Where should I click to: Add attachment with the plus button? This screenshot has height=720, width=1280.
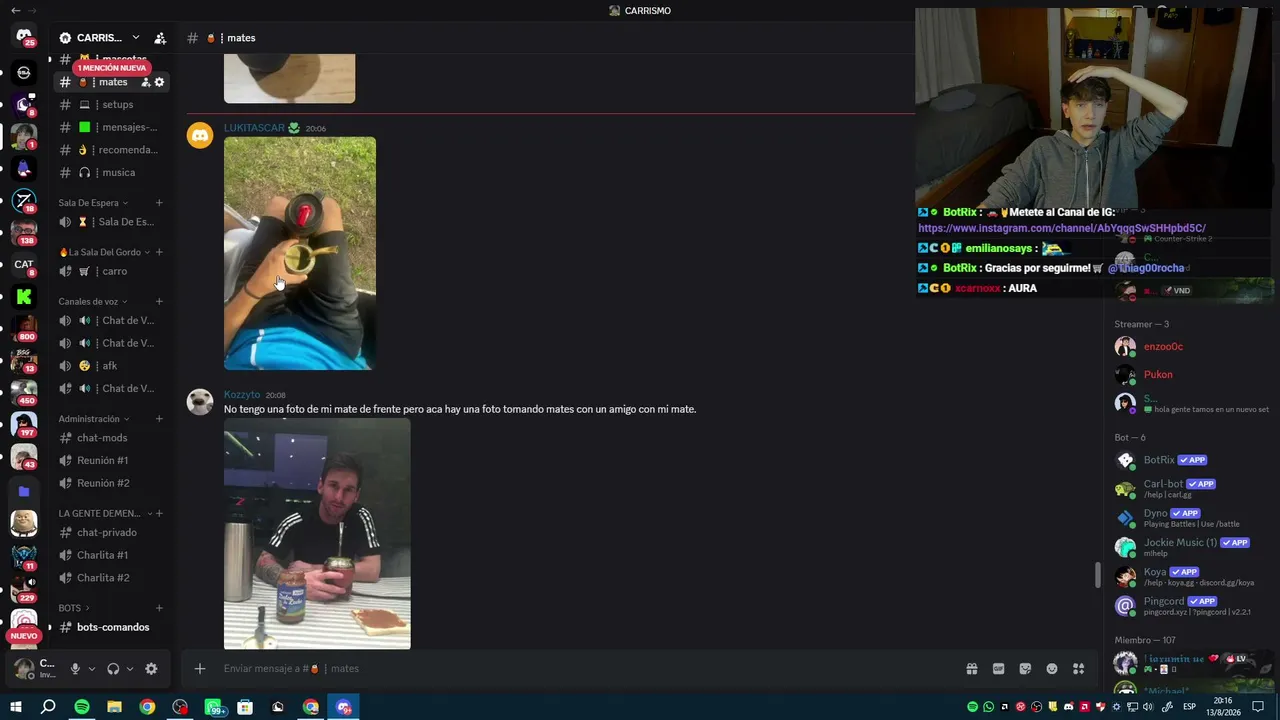click(200, 669)
